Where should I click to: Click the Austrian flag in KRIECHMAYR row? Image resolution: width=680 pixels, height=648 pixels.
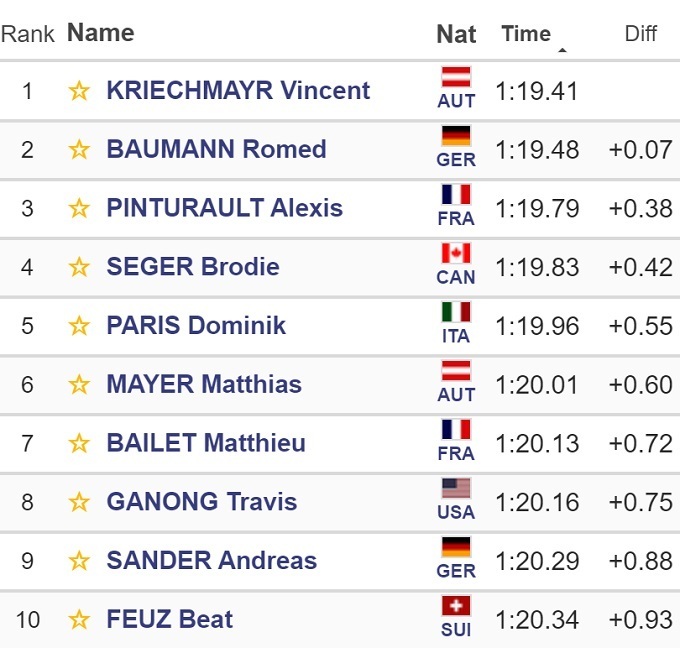pos(456,77)
